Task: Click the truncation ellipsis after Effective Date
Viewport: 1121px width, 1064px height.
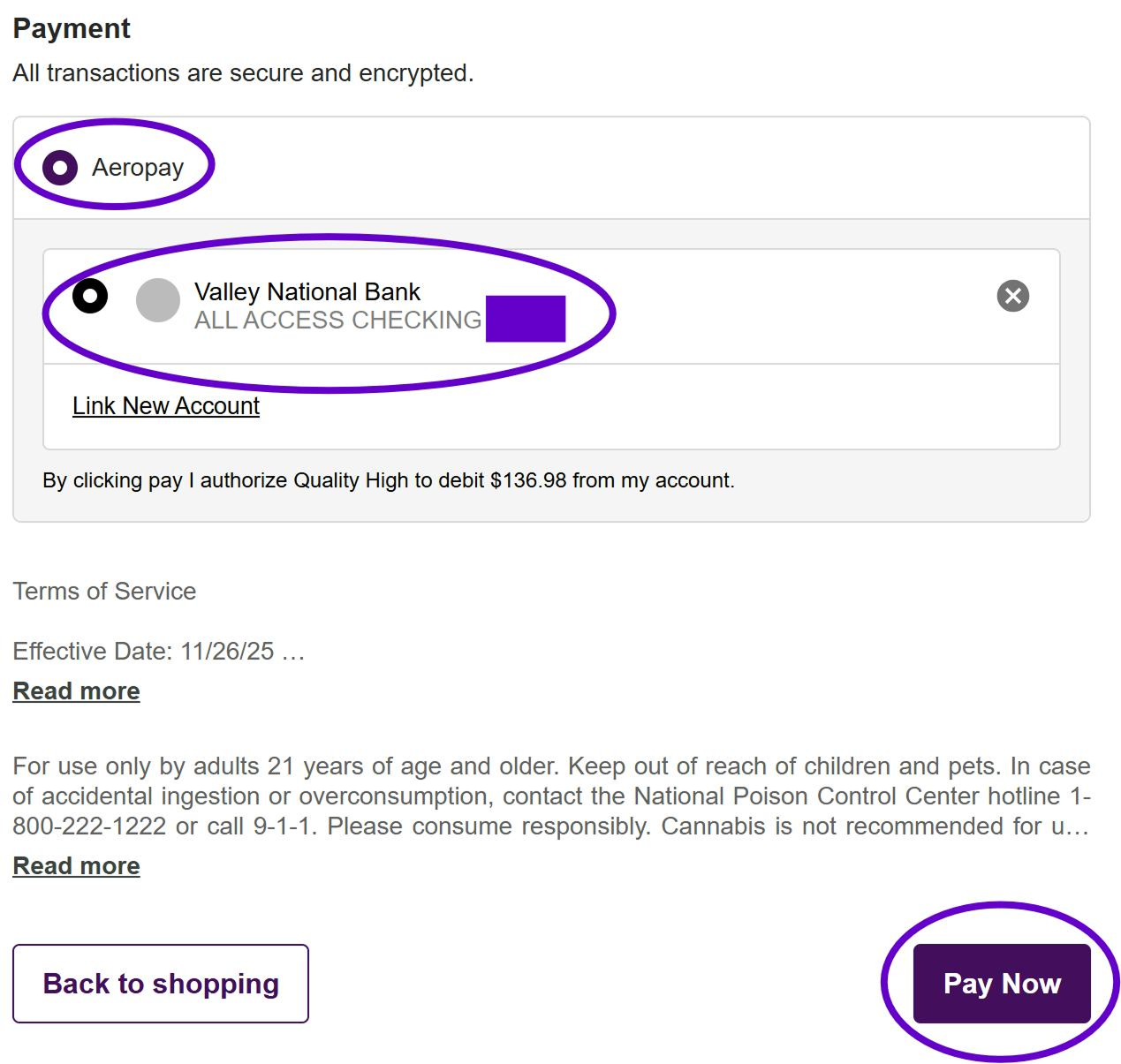Action: click(x=293, y=652)
